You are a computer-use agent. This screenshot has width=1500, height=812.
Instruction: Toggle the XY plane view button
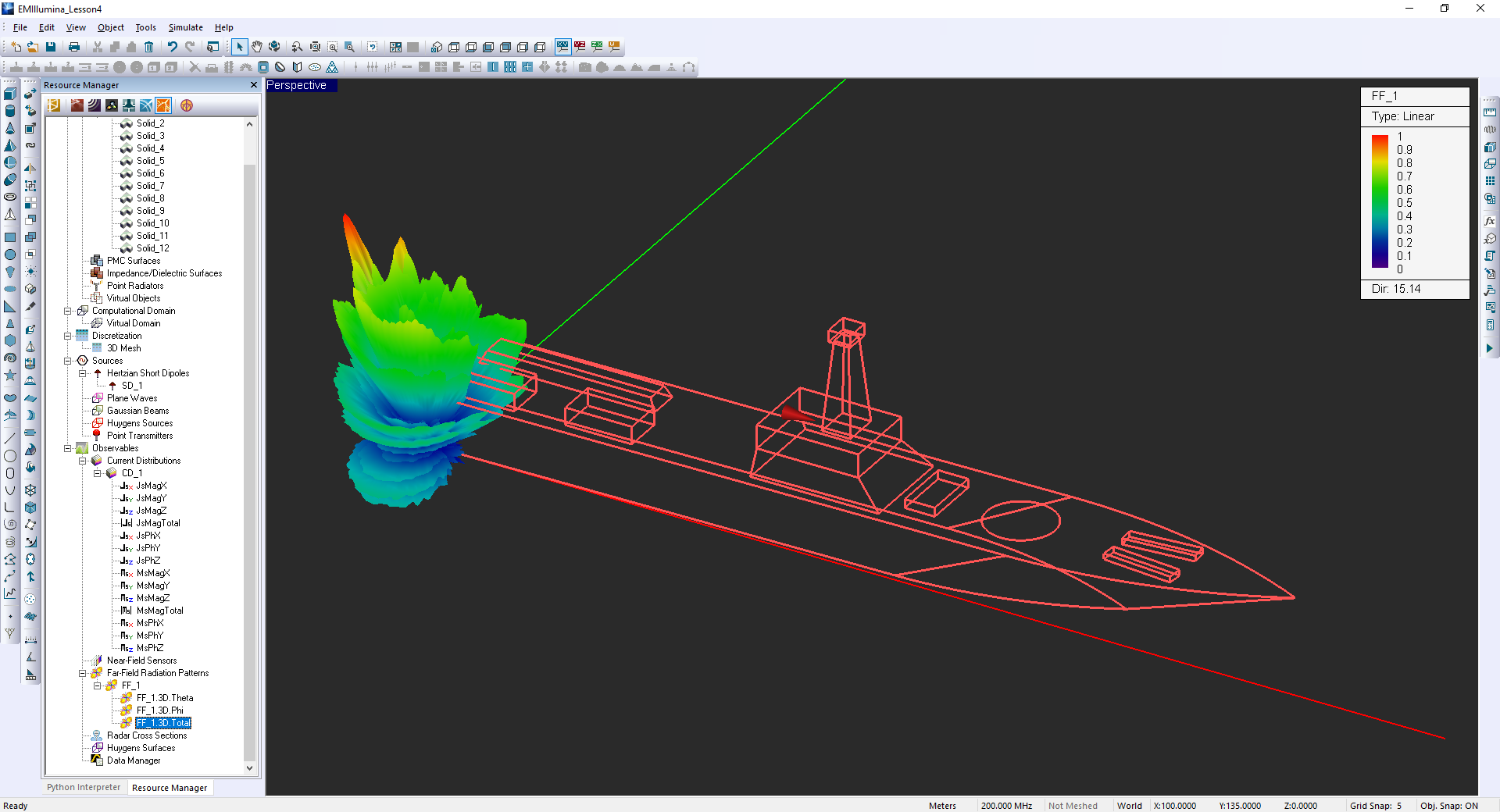tap(562, 47)
